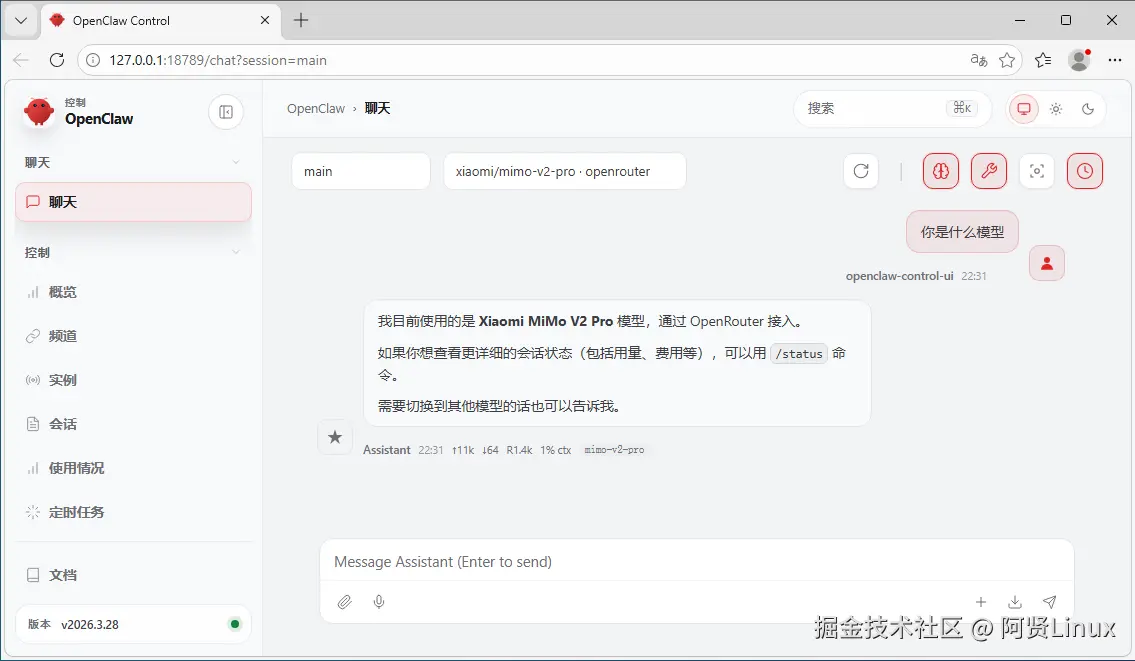Viewport: 1135px width, 661px height.
Task: Click the 你是什么模型 user message bubble
Action: click(x=962, y=232)
